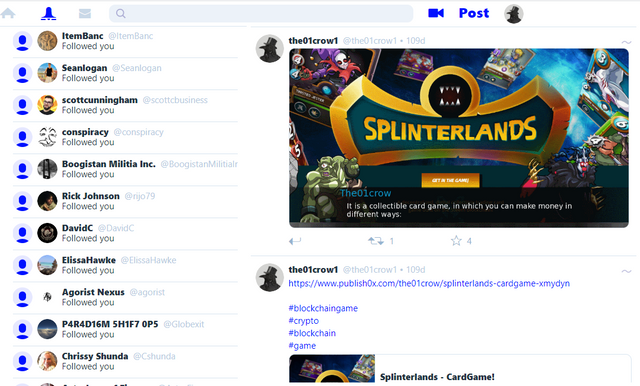The height and width of the screenshot is (386, 640).
Task: Open the conspiracy profile name
Action: 85,132
